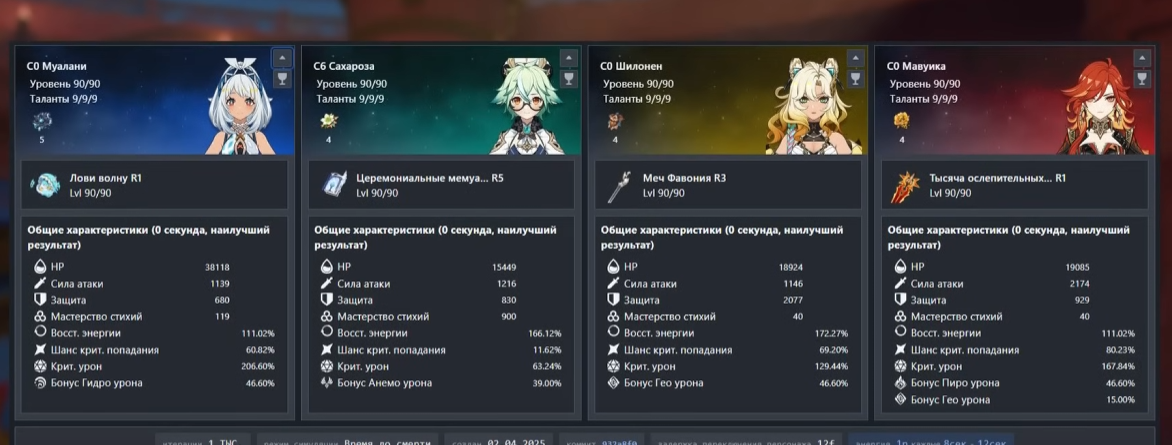The height and width of the screenshot is (445, 1172).
Task: Click the weapon name Меч Фавония R3
Action: tap(684, 178)
